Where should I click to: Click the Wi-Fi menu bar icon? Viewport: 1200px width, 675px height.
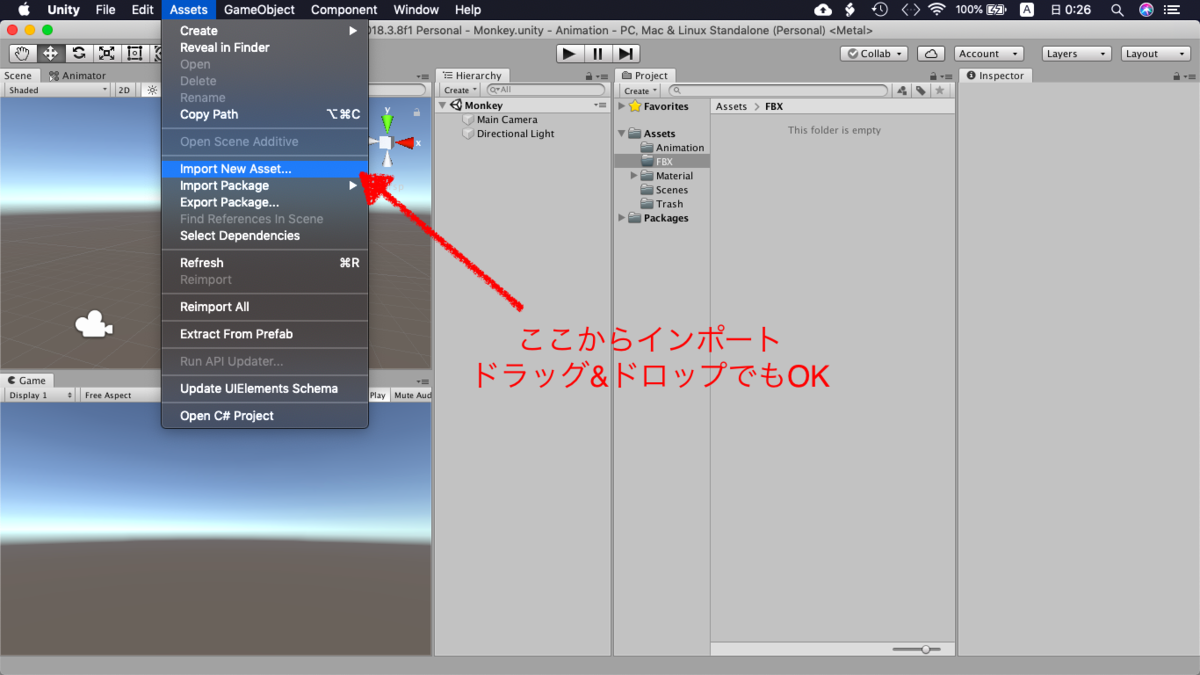[936, 10]
